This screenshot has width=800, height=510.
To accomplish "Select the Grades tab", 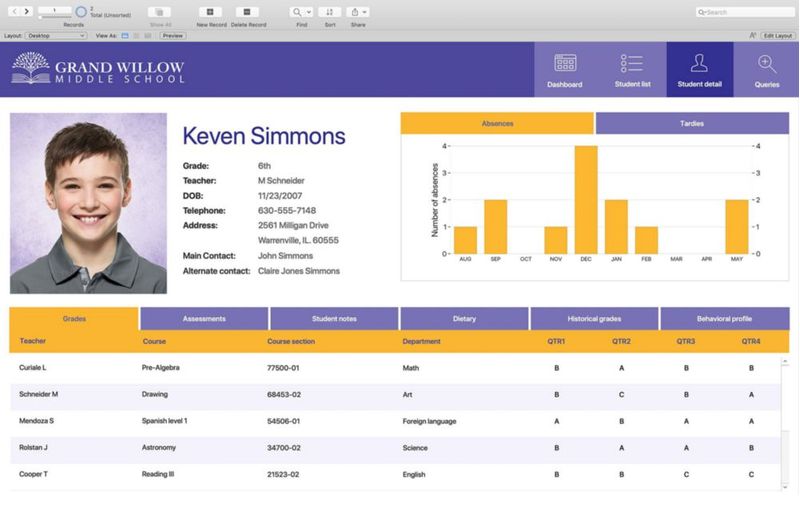I will click(x=74, y=319).
